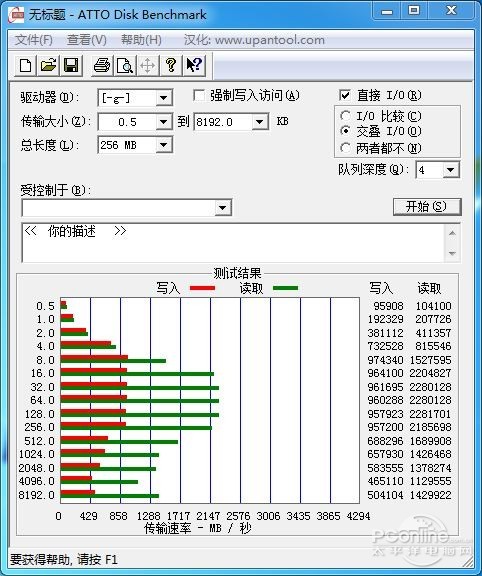Select the 交叠 I/O radio button
The height and width of the screenshot is (576, 482).
click(x=345, y=131)
